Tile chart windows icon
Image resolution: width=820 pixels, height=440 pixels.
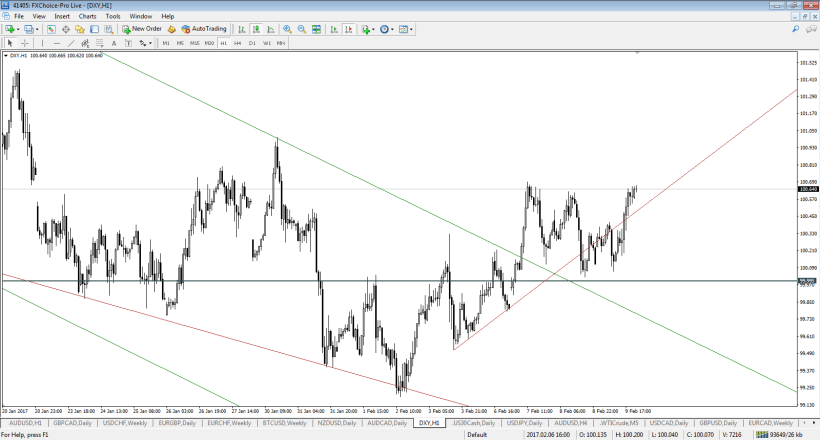pos(316,29)
